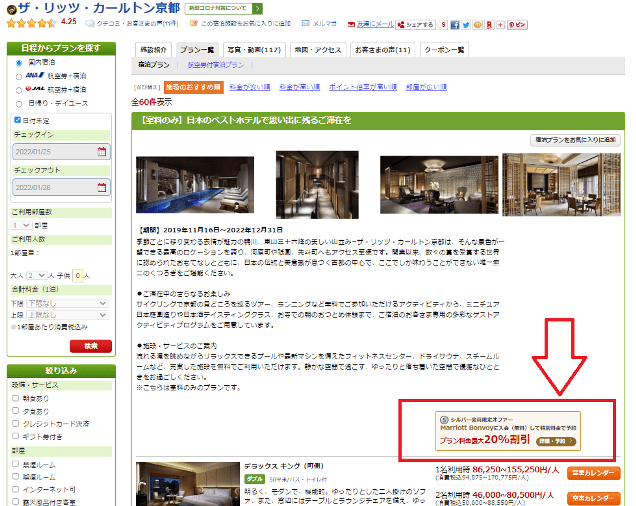Click the add-to-favorites icon near reviews
This screenshot has height=506, width=636.
tap(194, 24)
